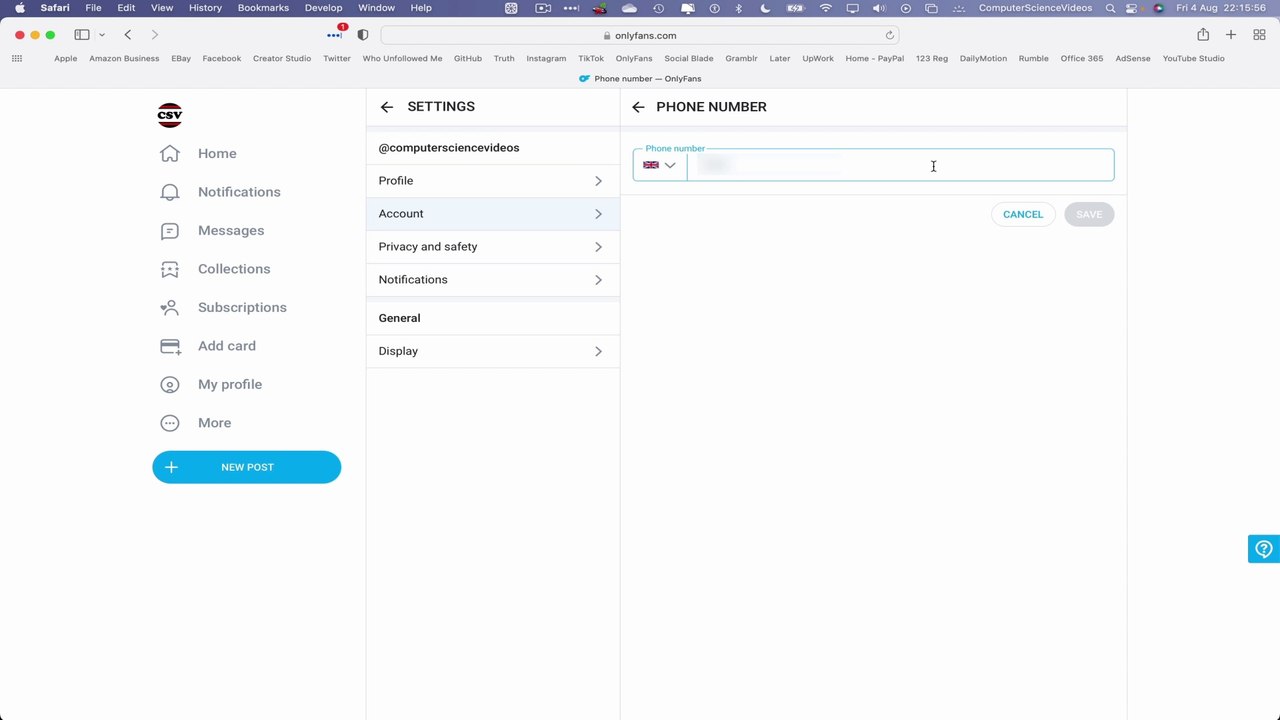Click into the Phone number input field
This screenshot has height=720, width=1280.
click(900, 165)
